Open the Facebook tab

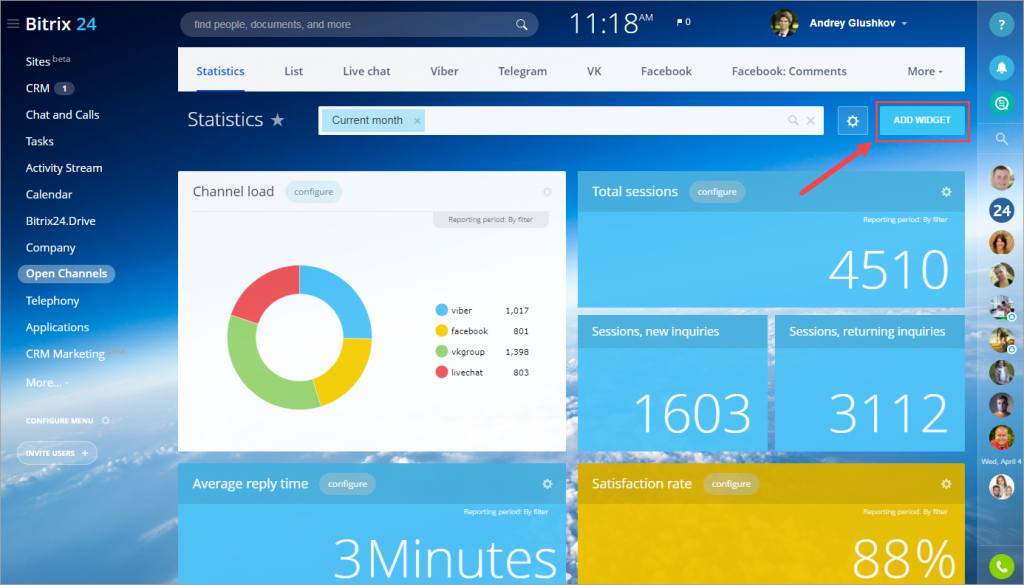coord(666,71)
